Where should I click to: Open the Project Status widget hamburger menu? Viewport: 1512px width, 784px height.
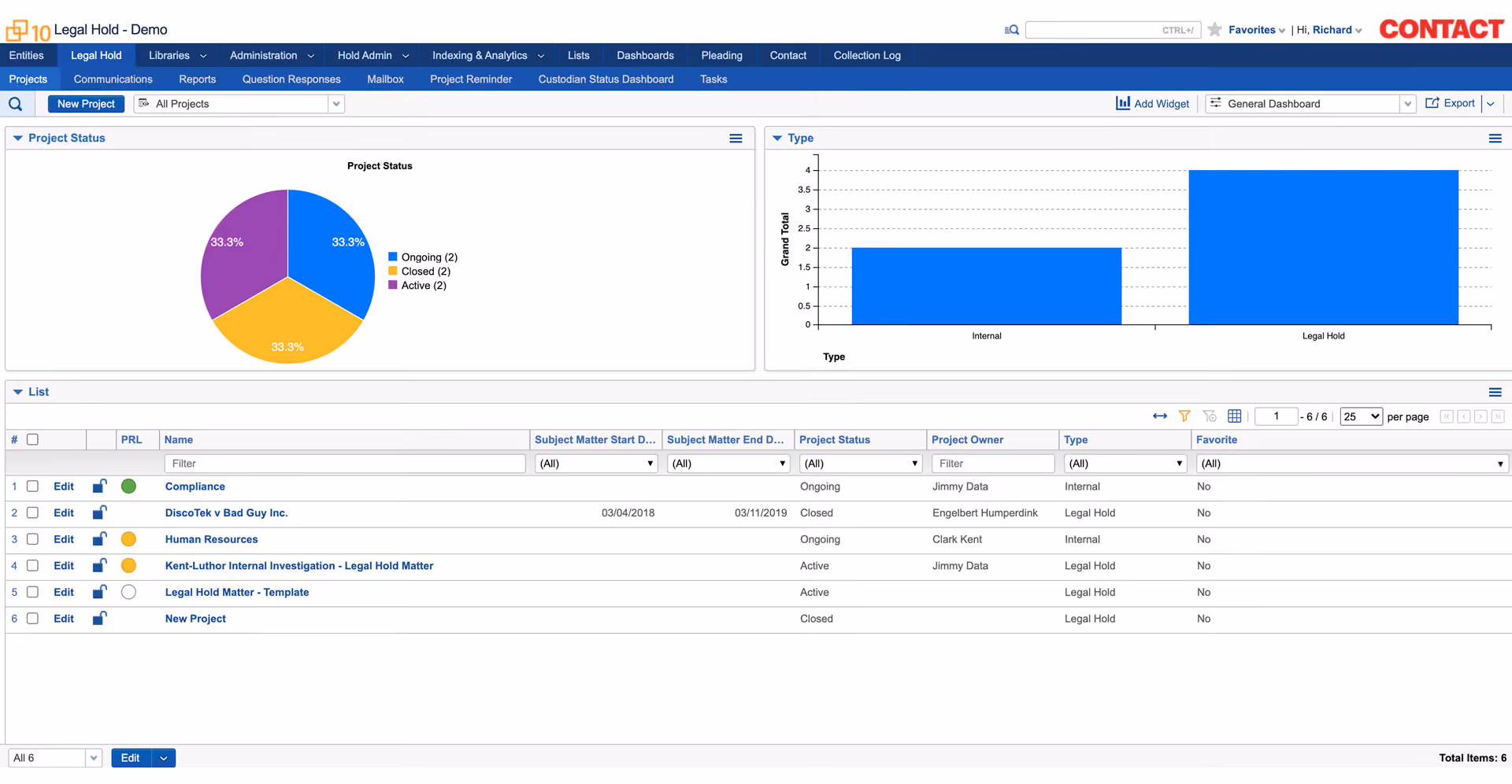coord(736,139)
